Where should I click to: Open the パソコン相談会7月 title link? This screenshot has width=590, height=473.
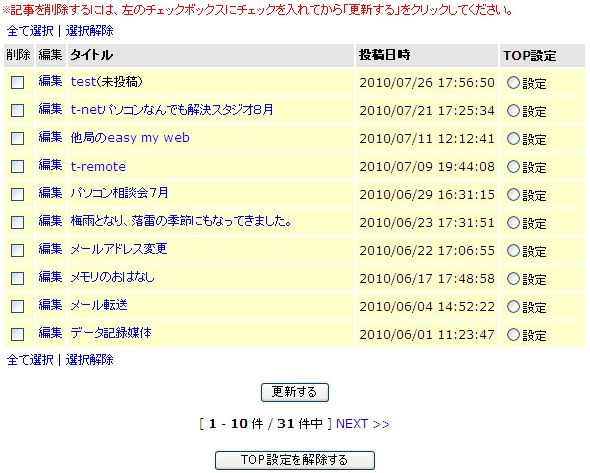[x=119, y=193]
